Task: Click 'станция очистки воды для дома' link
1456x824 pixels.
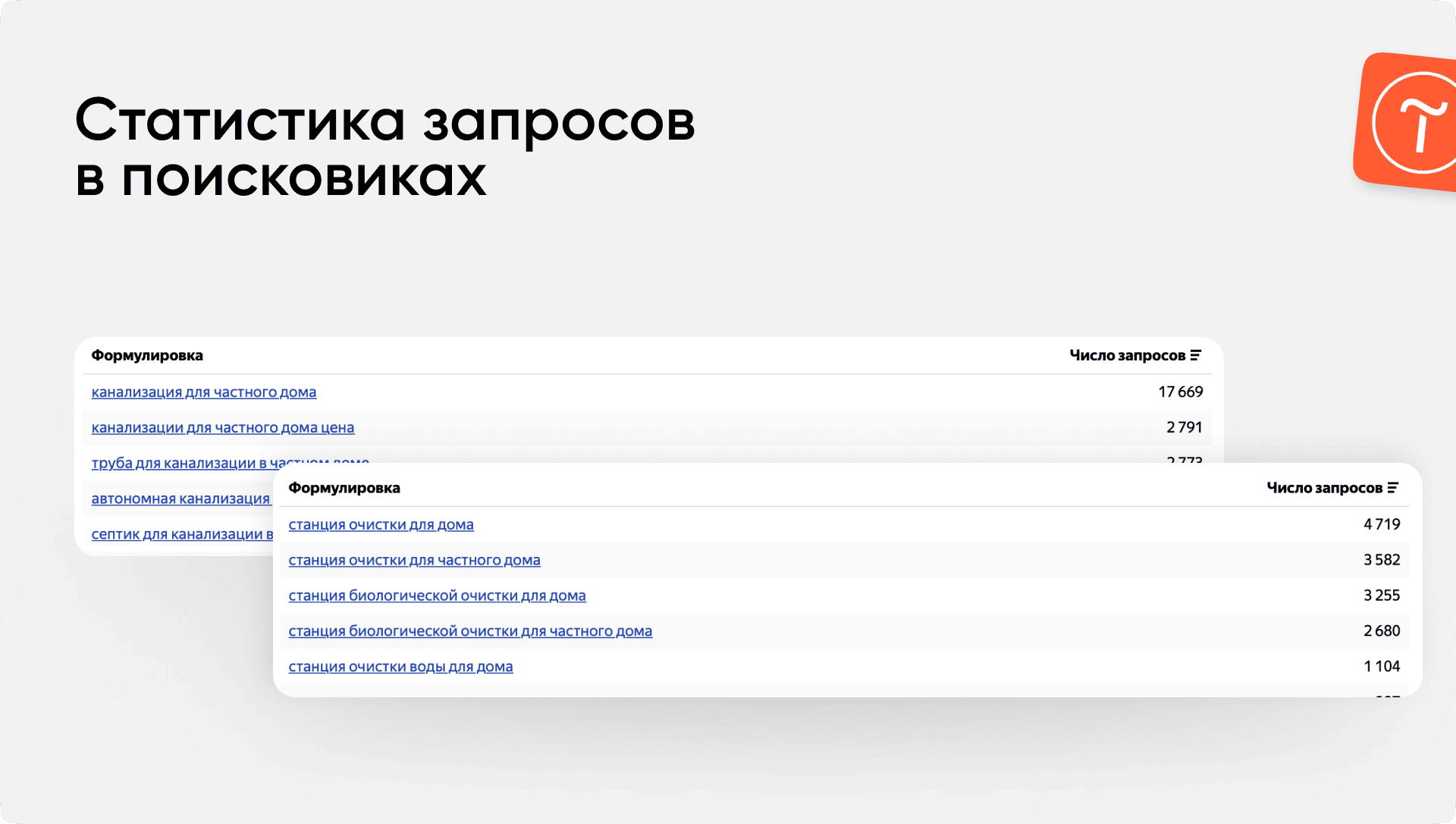Action: (400, 667)
